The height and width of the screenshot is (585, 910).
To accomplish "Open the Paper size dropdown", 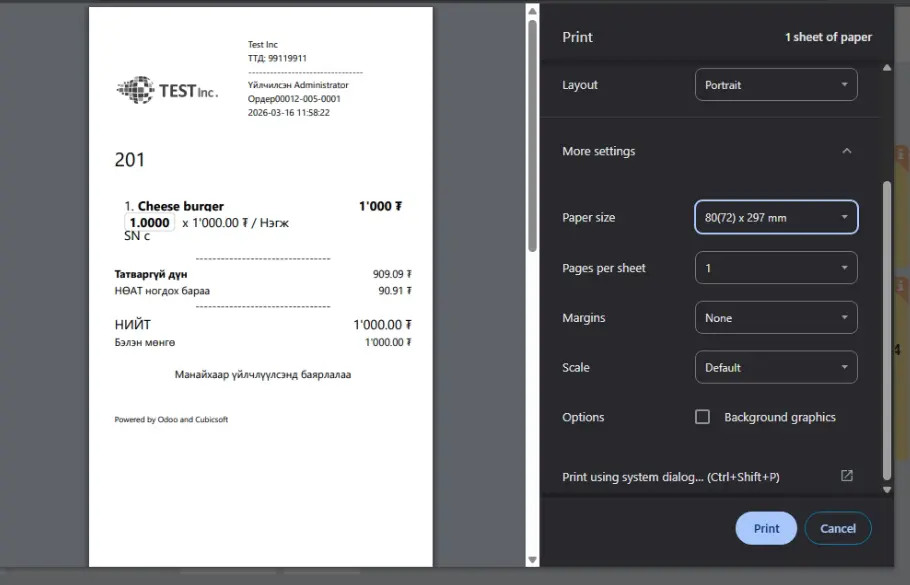I will coord(776,217).
